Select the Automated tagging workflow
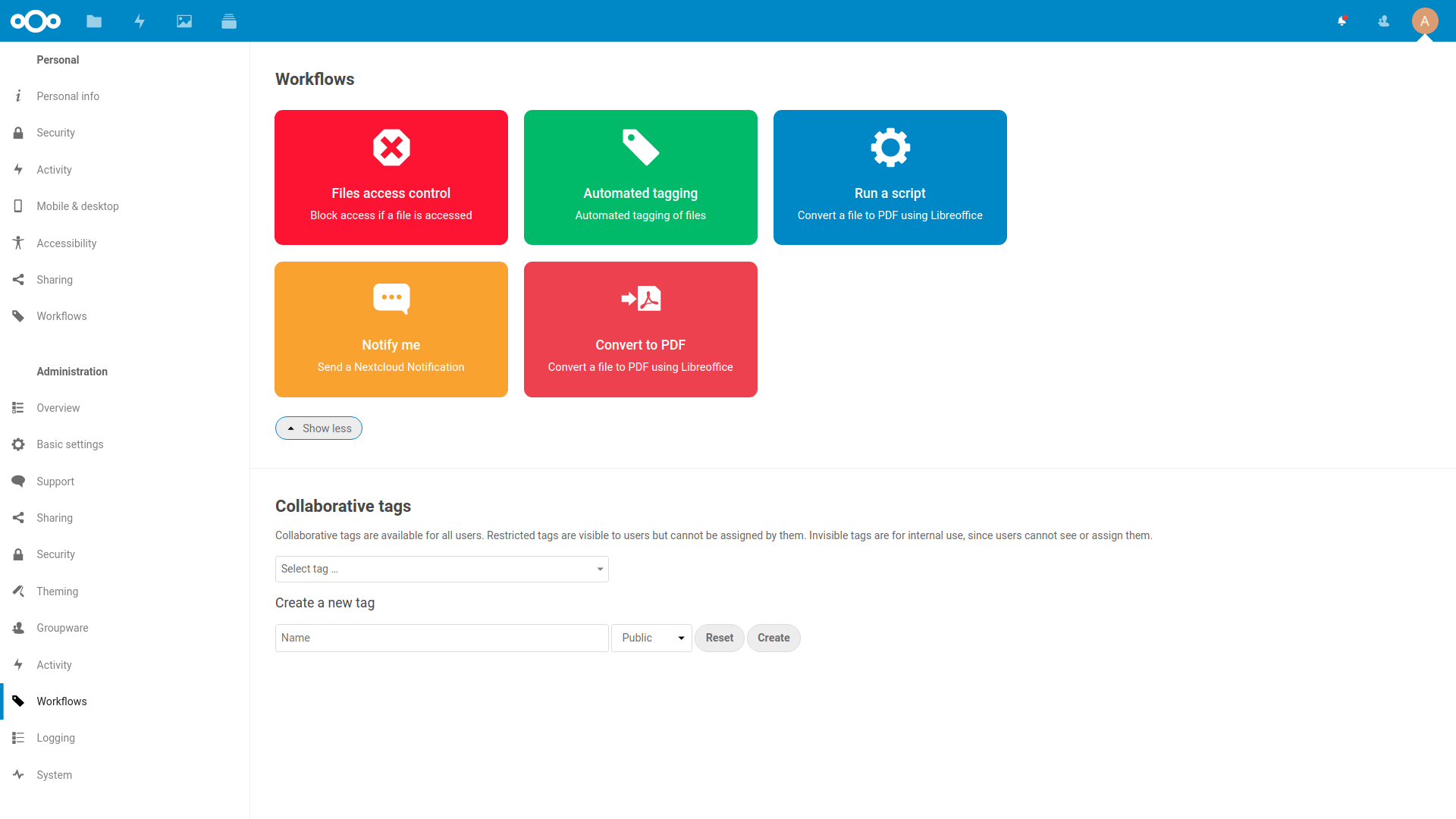The image size is (1456, 819). point(640,177)
